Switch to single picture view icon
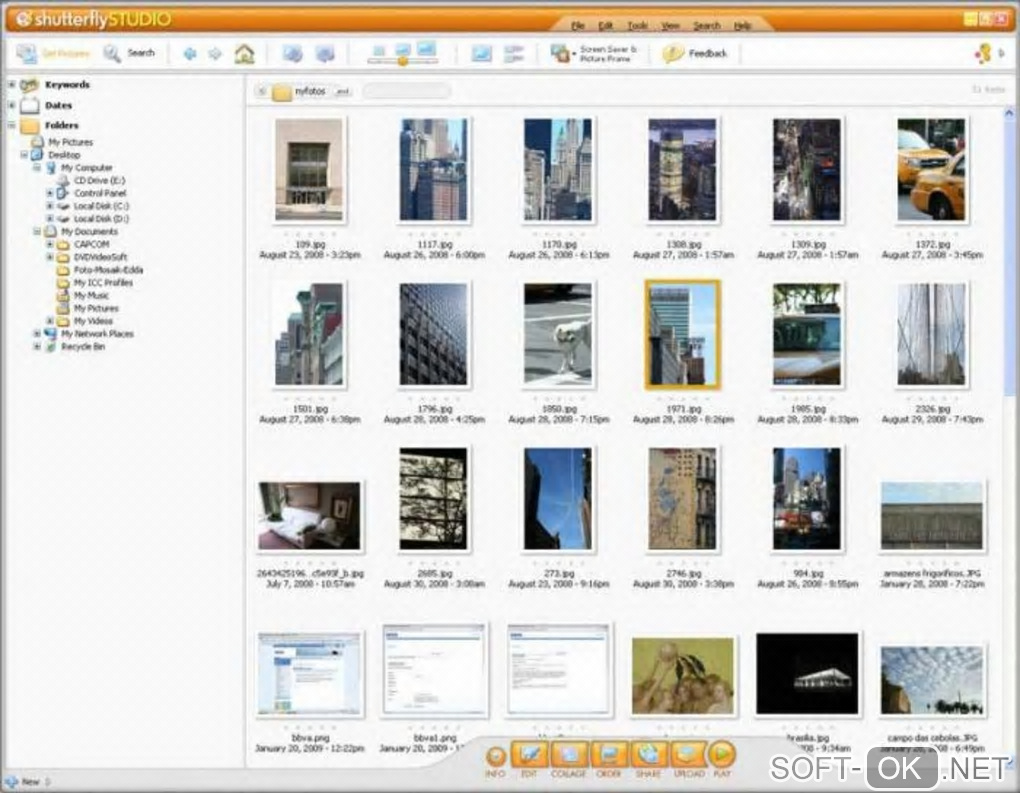Viewport: 1020px width, 793px height. (481, 54)
